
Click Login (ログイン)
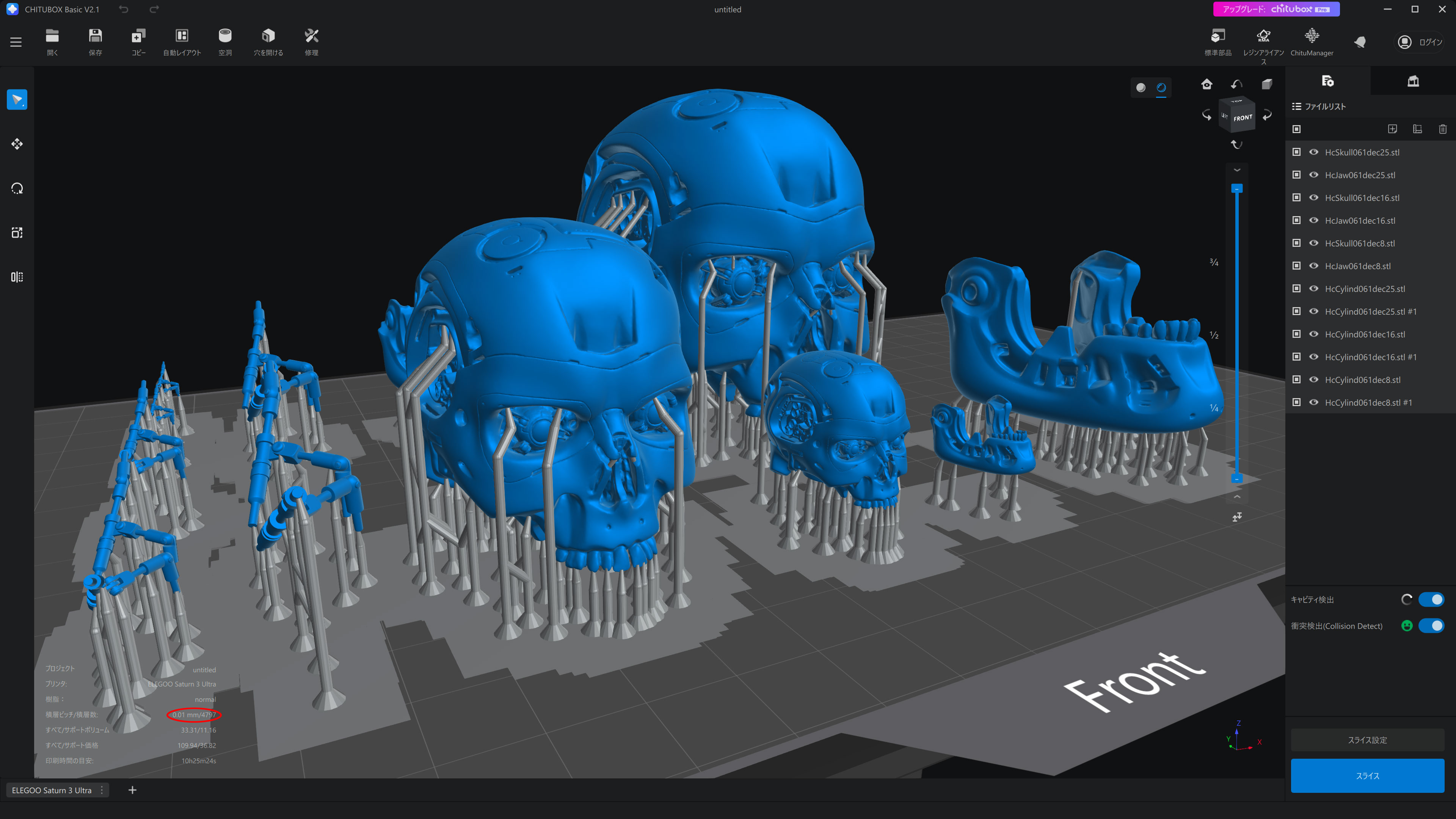pos(1419,42)
